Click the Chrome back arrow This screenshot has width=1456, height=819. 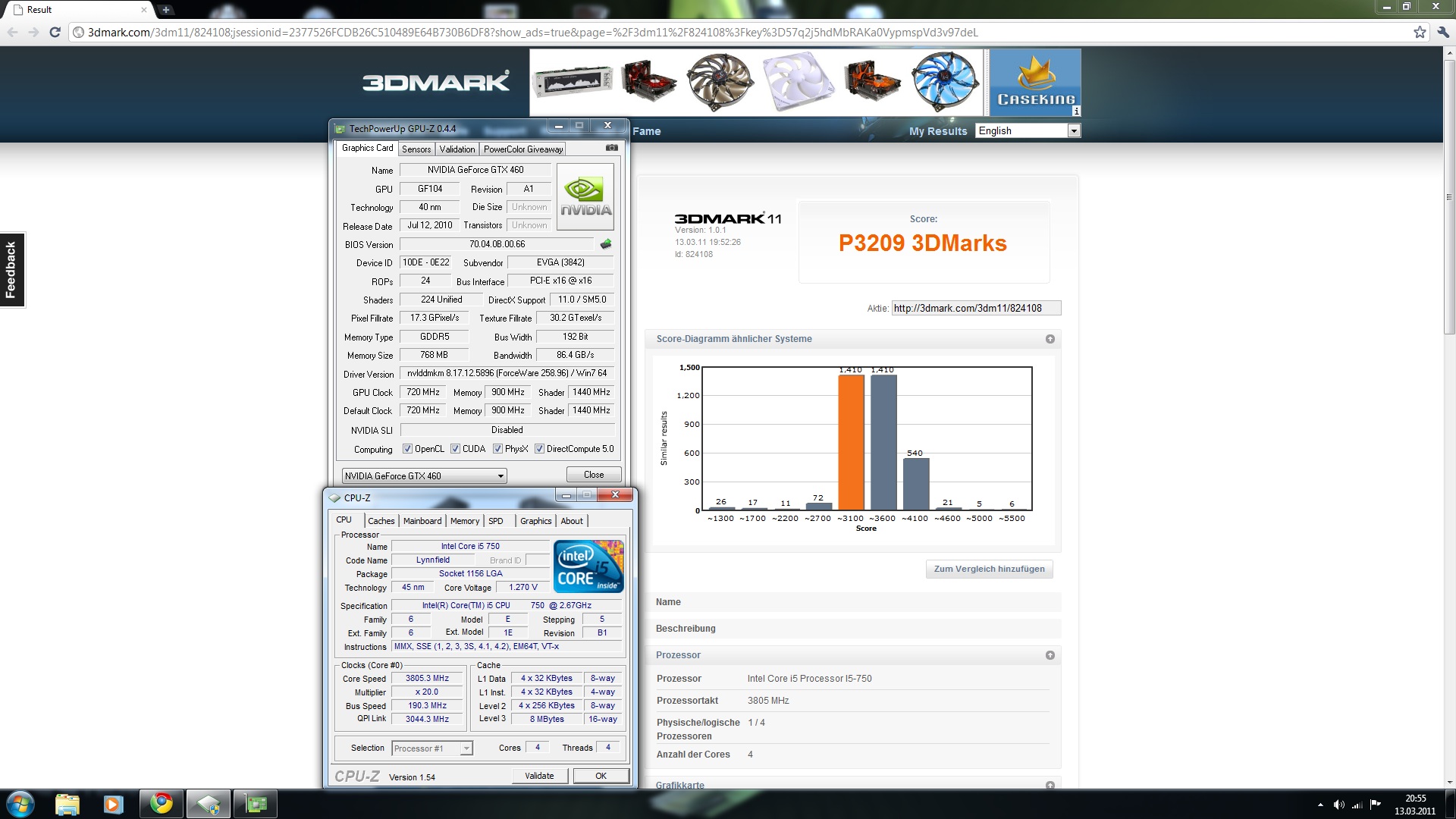point(12,32)
